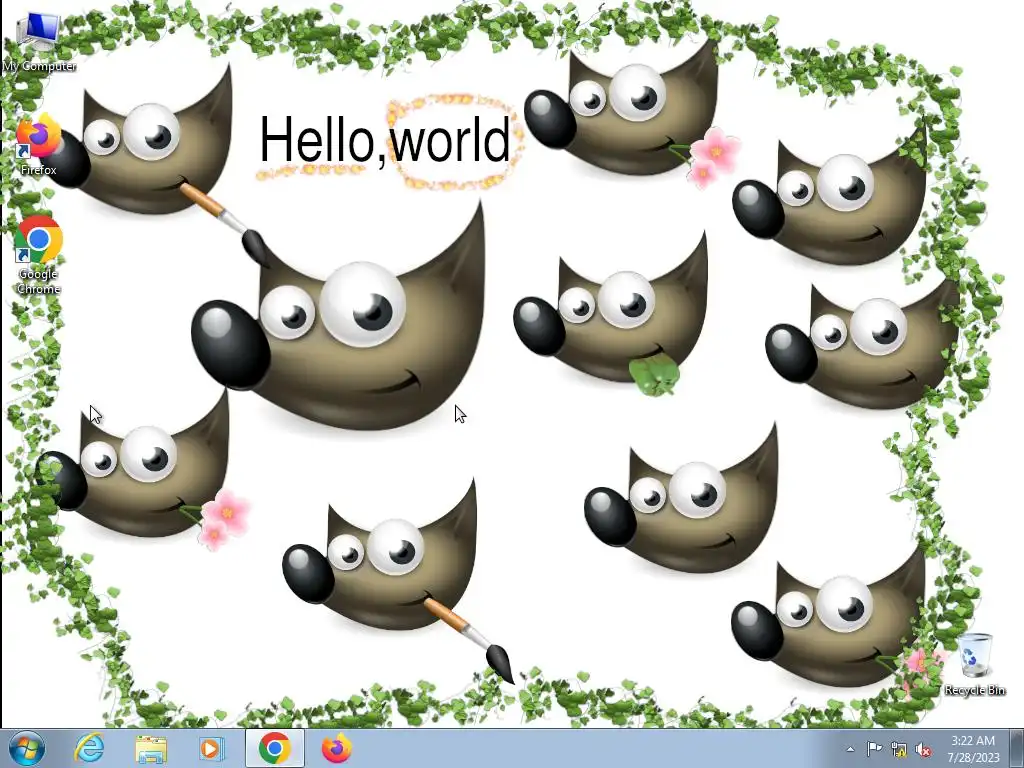Launch Internet Explorer from the taskbar
The image size is (1024, 768).
90,748
